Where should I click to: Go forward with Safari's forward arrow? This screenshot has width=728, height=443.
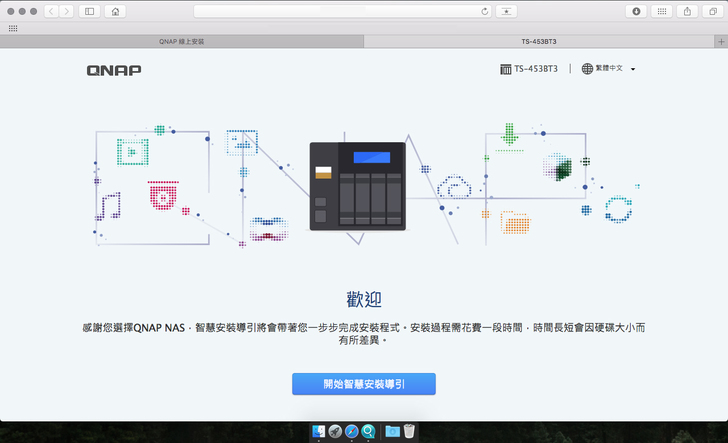tap(66, 11)
